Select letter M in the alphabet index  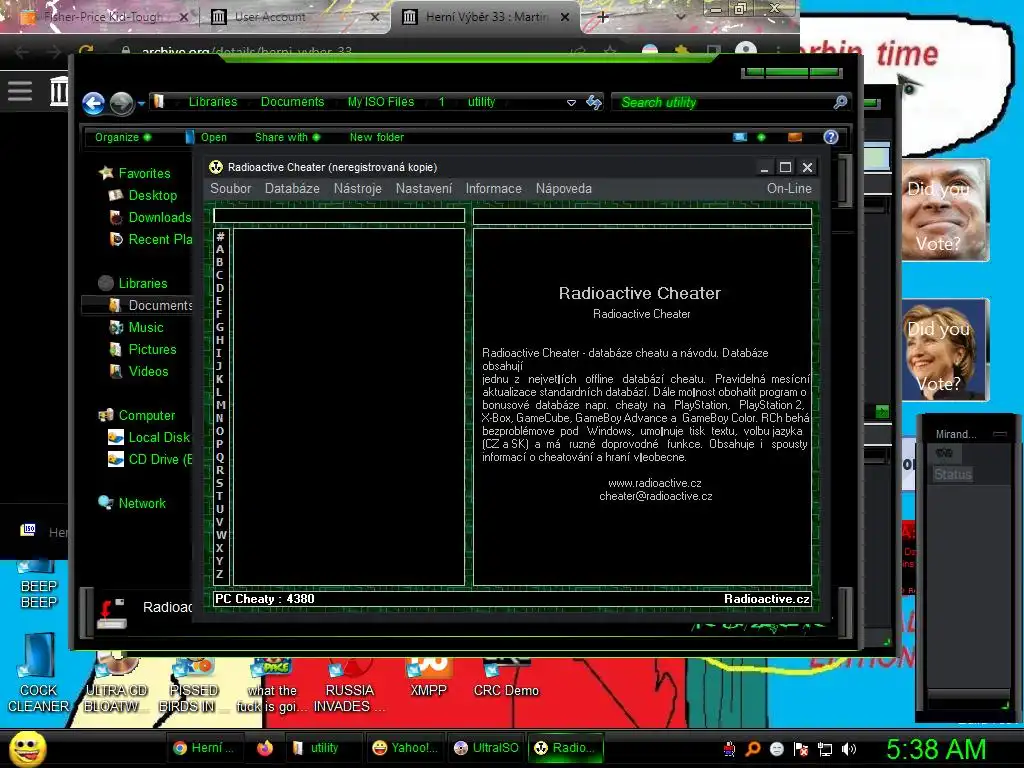220,405
